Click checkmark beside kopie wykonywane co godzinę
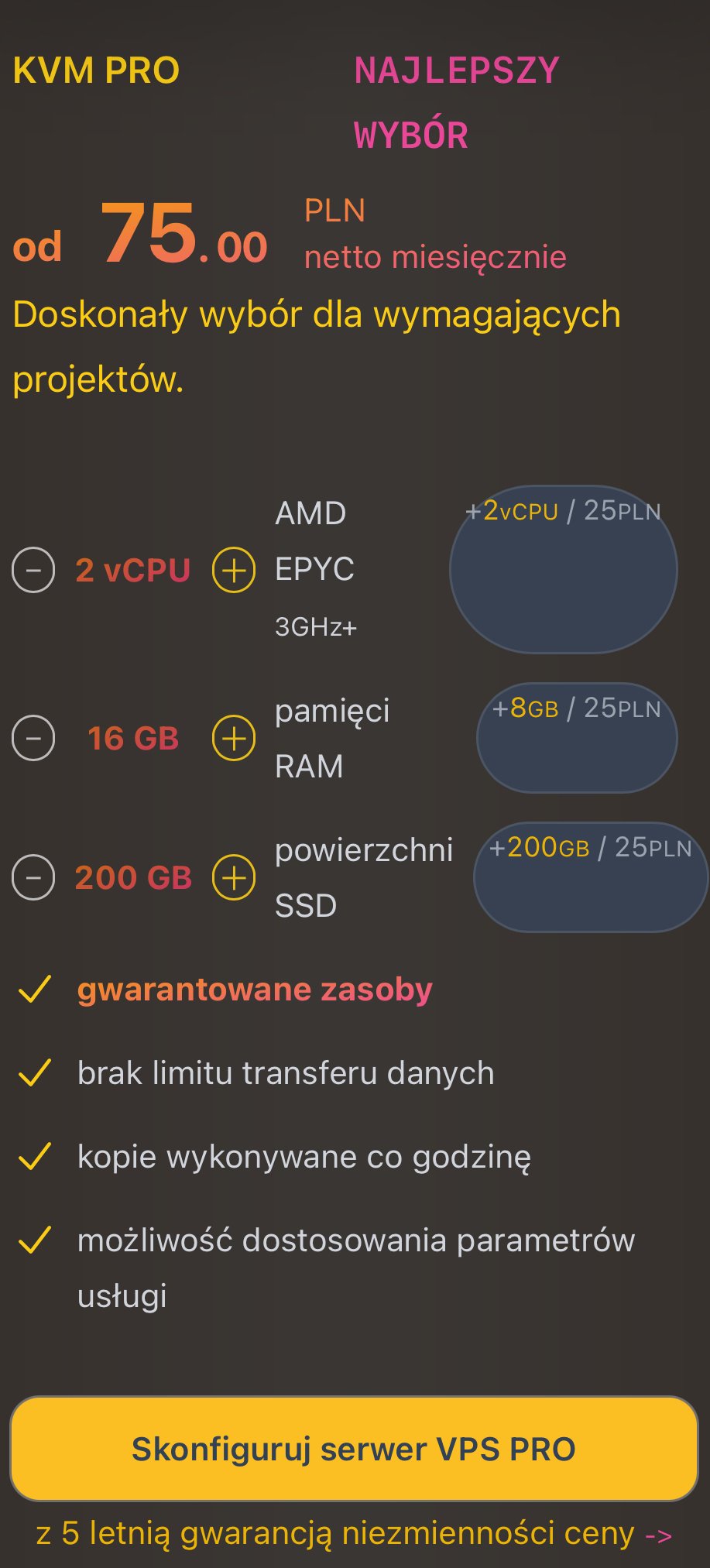Viewport: 710px width, 1568px height. point(35,1157)
